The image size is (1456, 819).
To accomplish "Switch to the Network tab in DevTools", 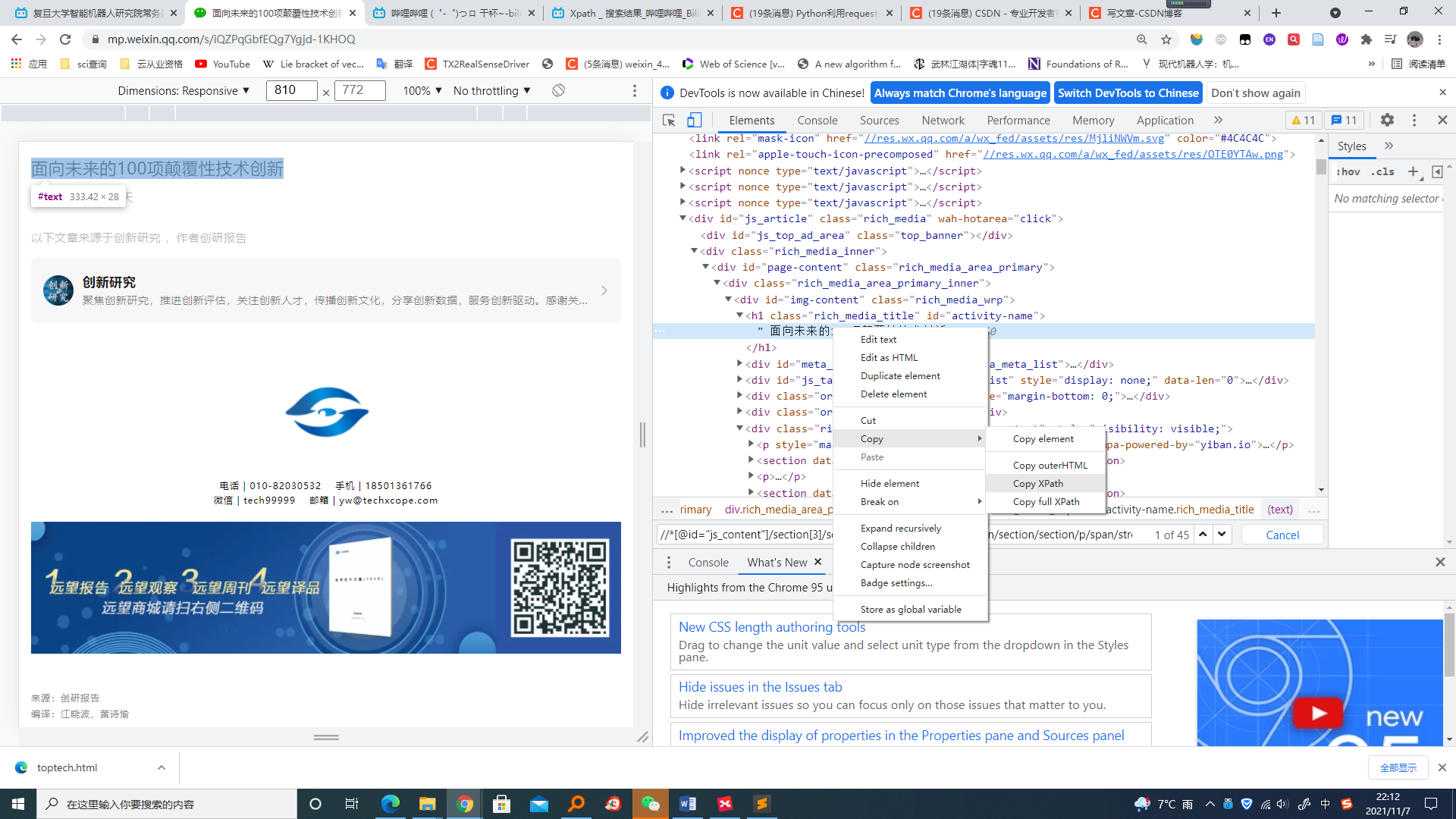I will [943, 120].
